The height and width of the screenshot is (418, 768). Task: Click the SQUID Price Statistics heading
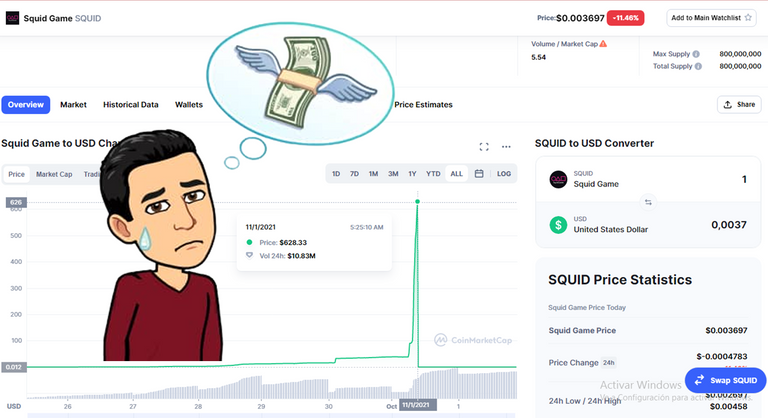[620, 279]
